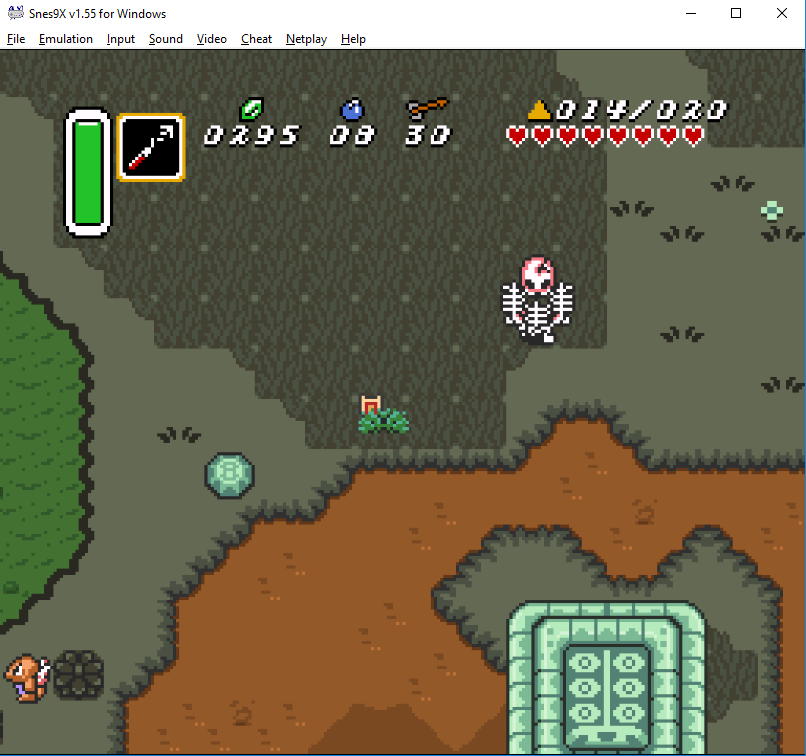The height and width of the screenshot is (756, 806).
Task: Click the golden triangle counter icon
Action: (x=540, y=110)
